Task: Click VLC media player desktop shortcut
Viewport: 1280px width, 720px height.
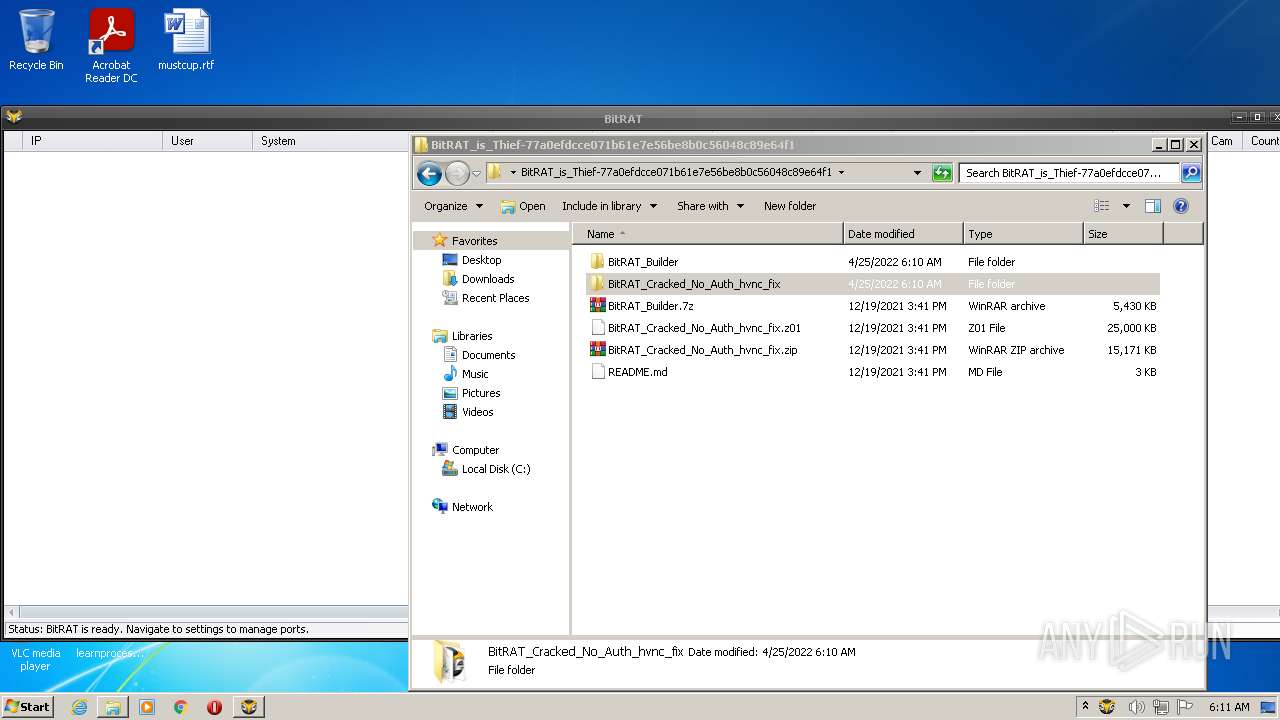Action: click(x=36, y=659)
